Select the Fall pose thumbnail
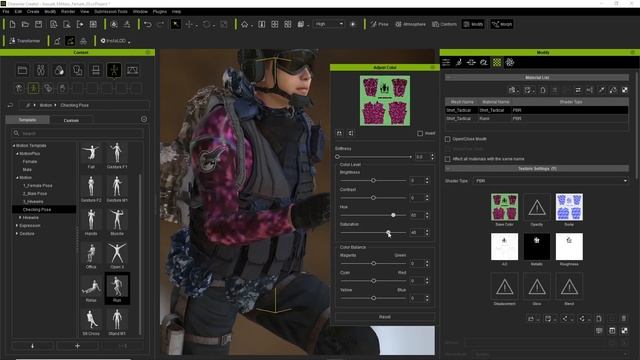The width and height of the screenshot is (640, 360). point(91,156)
